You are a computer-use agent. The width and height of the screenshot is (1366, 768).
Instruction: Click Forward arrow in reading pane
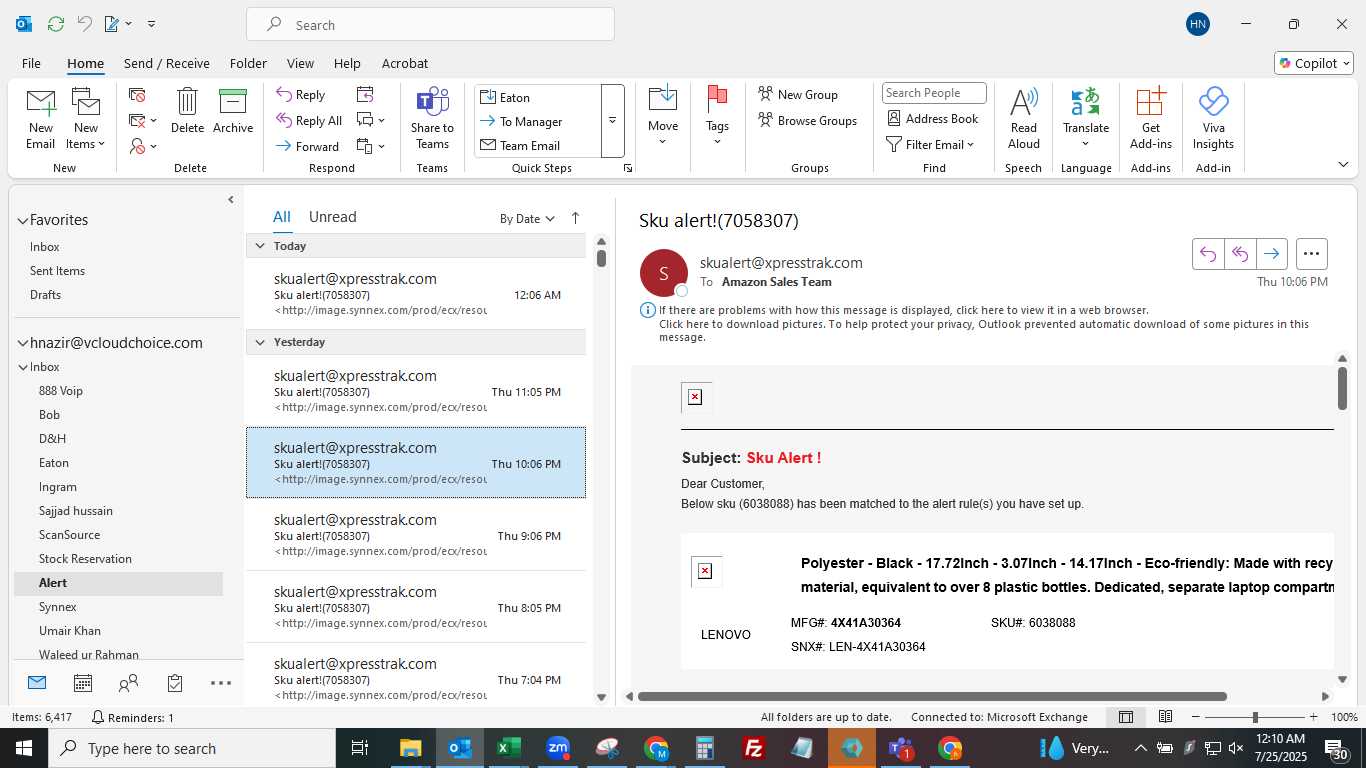1271,254
